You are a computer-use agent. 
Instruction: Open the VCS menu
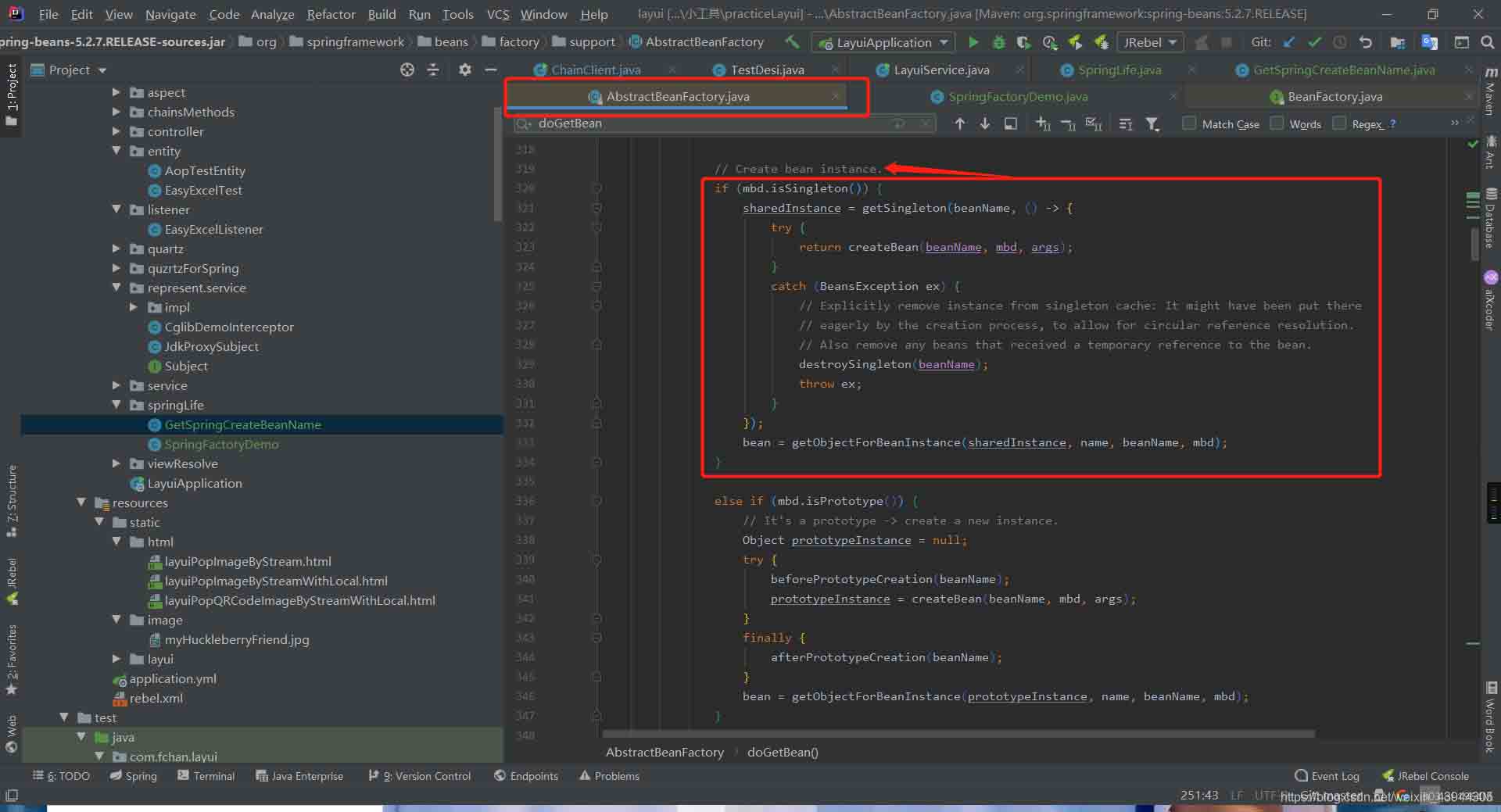(x=498, y=14)
